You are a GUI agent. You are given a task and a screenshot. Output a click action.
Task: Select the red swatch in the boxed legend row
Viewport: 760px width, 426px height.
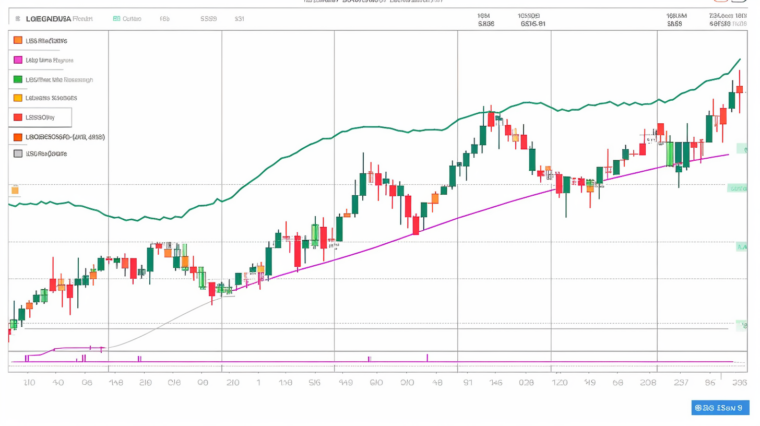[18, 117]
